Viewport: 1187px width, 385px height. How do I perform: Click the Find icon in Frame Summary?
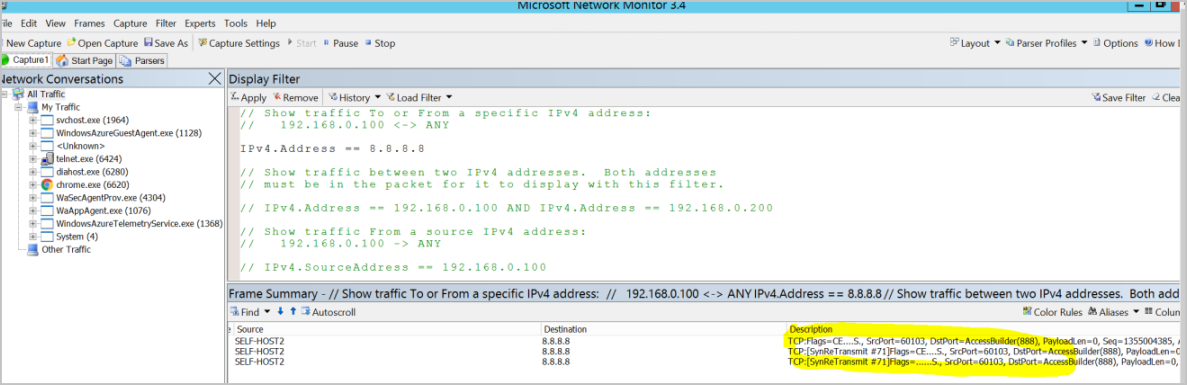(x=235, y=312)
